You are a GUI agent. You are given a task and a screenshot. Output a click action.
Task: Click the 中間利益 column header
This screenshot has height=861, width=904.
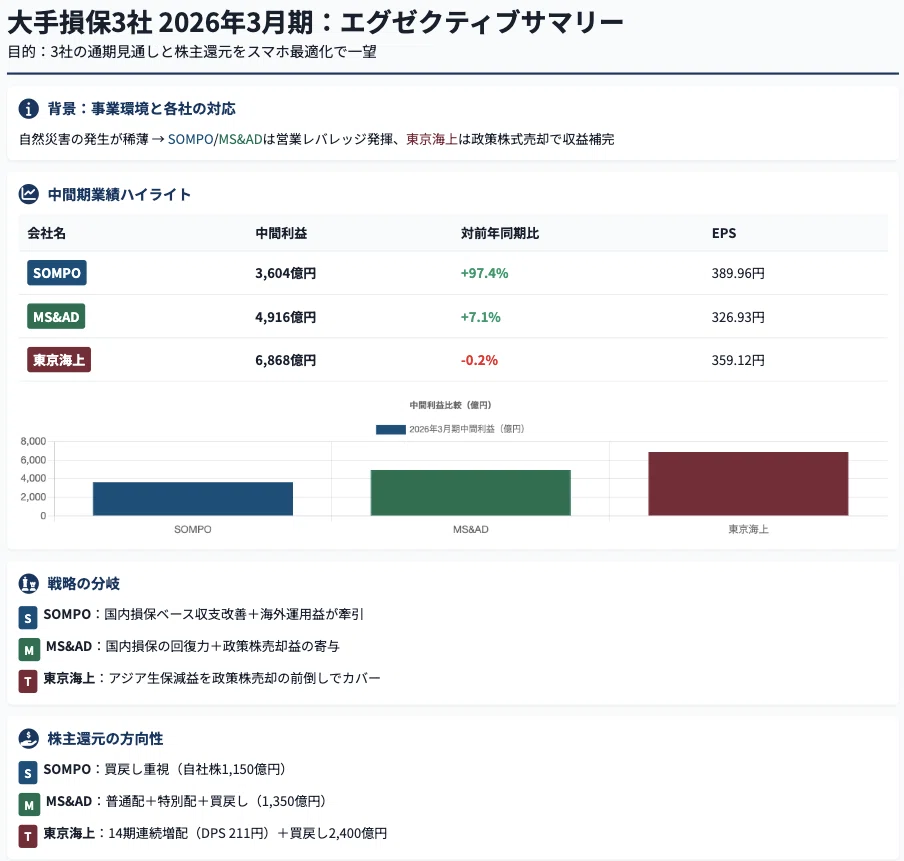coord(281,233)
